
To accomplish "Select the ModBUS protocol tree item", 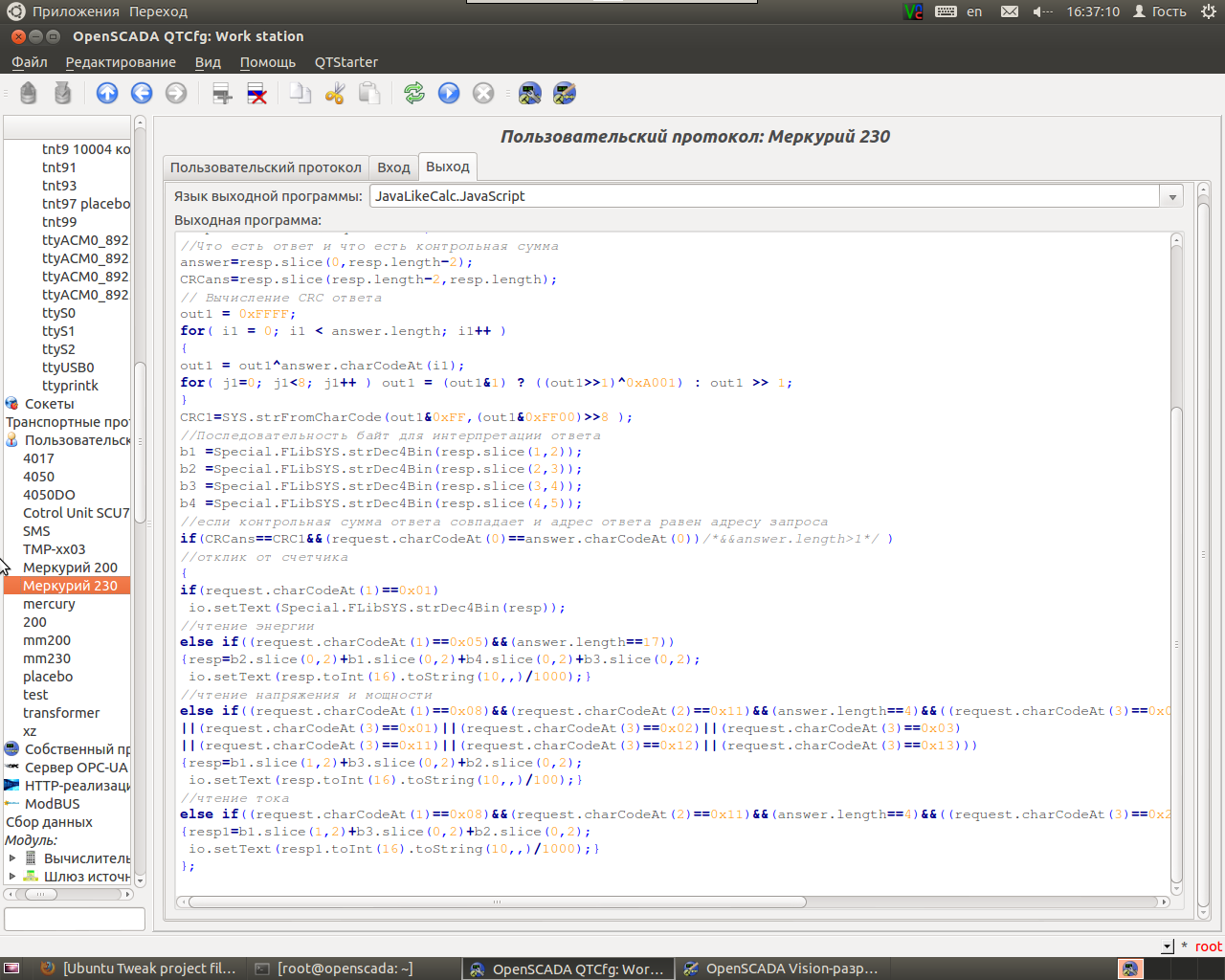I will 52,804.
